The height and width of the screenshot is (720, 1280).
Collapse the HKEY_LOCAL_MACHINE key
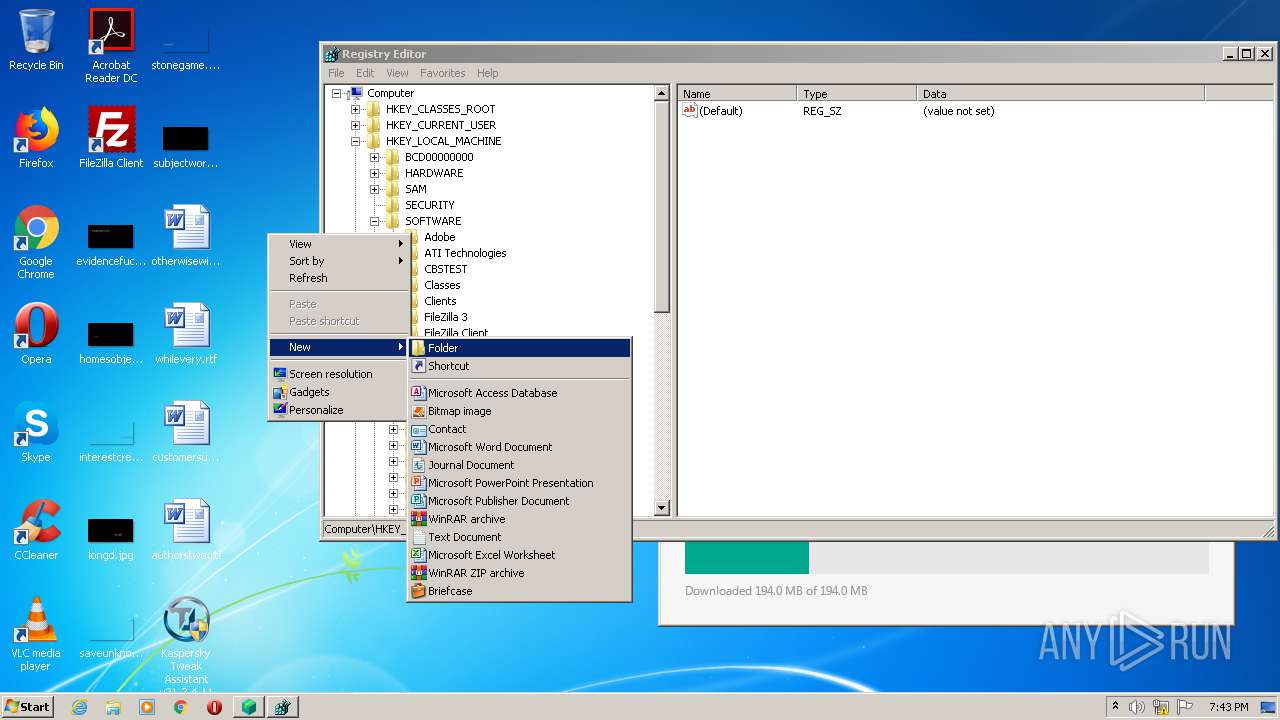coord(355,141)
